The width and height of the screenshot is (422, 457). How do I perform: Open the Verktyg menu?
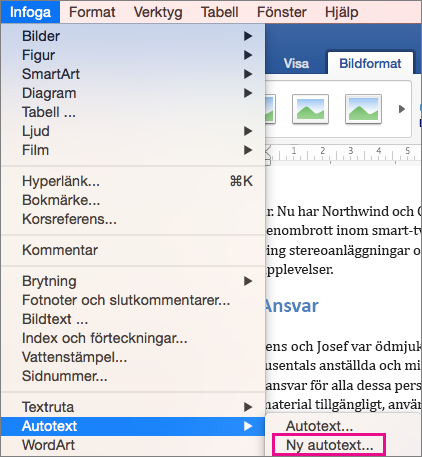pyautogui.click(x=158, y=12)
